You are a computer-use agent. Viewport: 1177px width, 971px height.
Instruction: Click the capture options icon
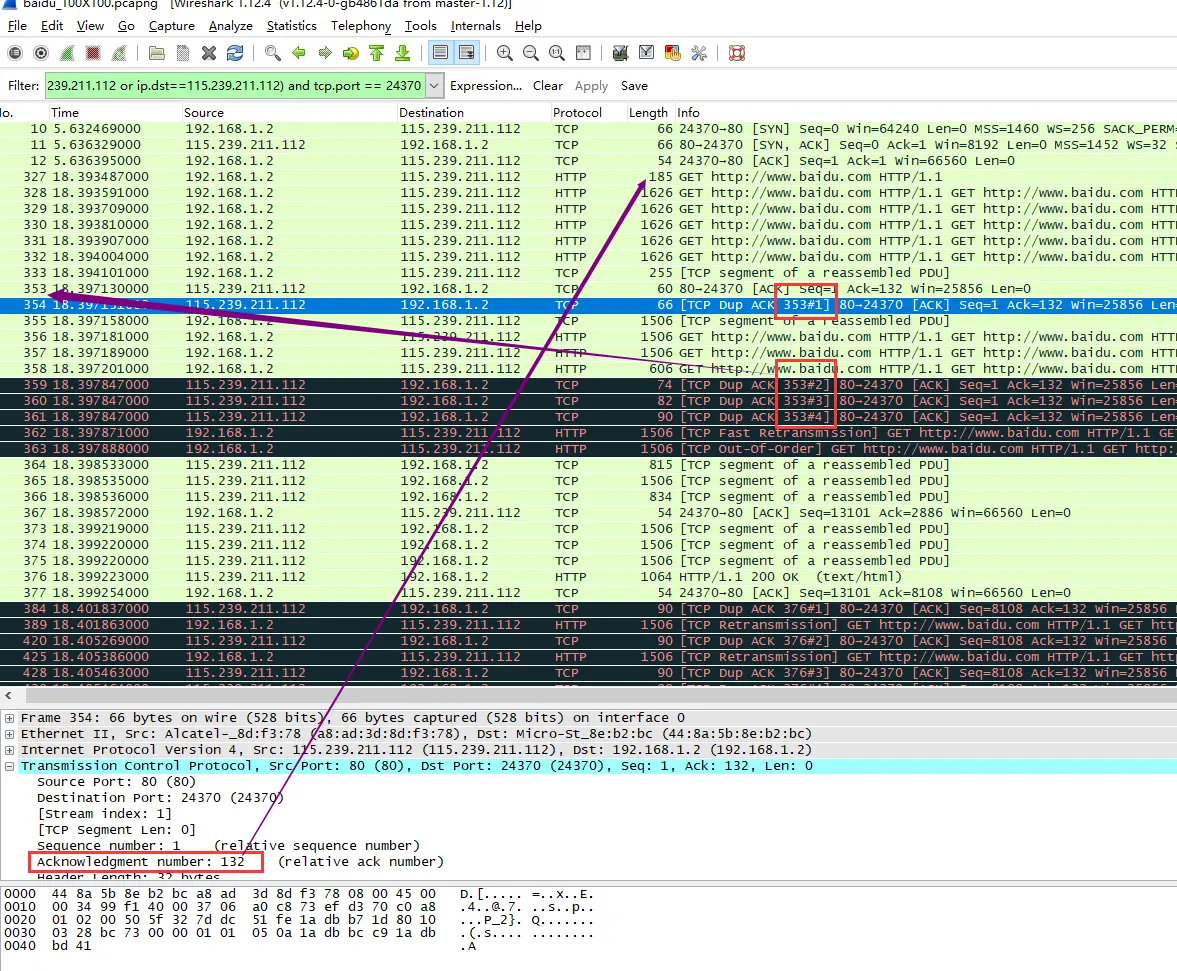click(41, 53)
